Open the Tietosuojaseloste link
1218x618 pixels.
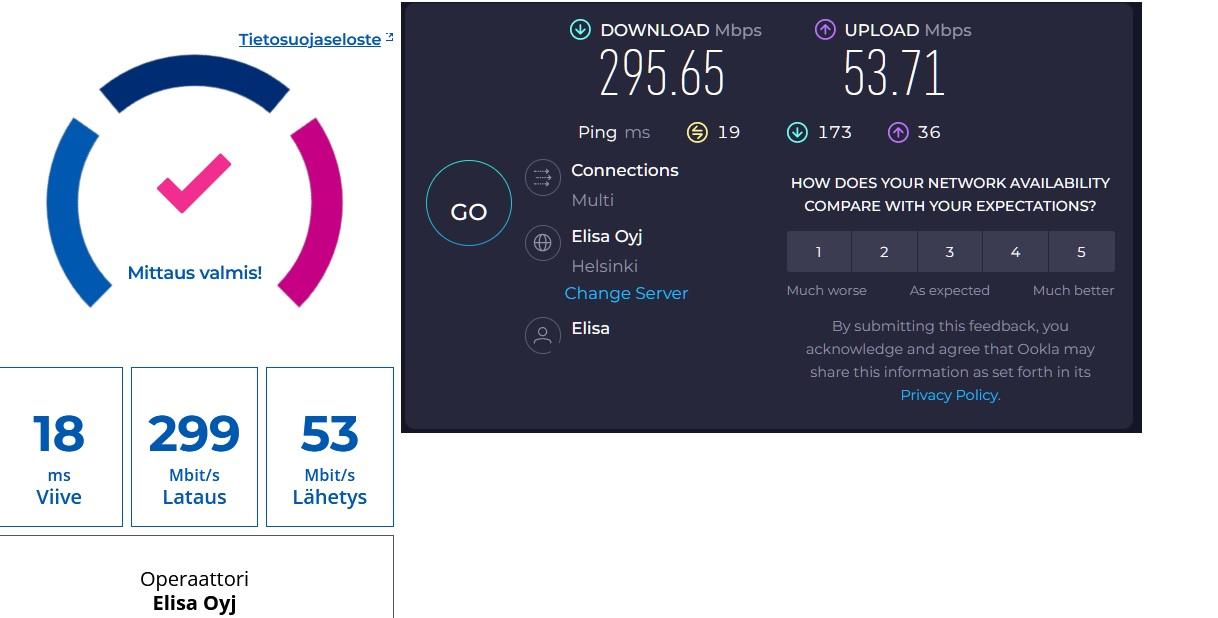point(310,40)
